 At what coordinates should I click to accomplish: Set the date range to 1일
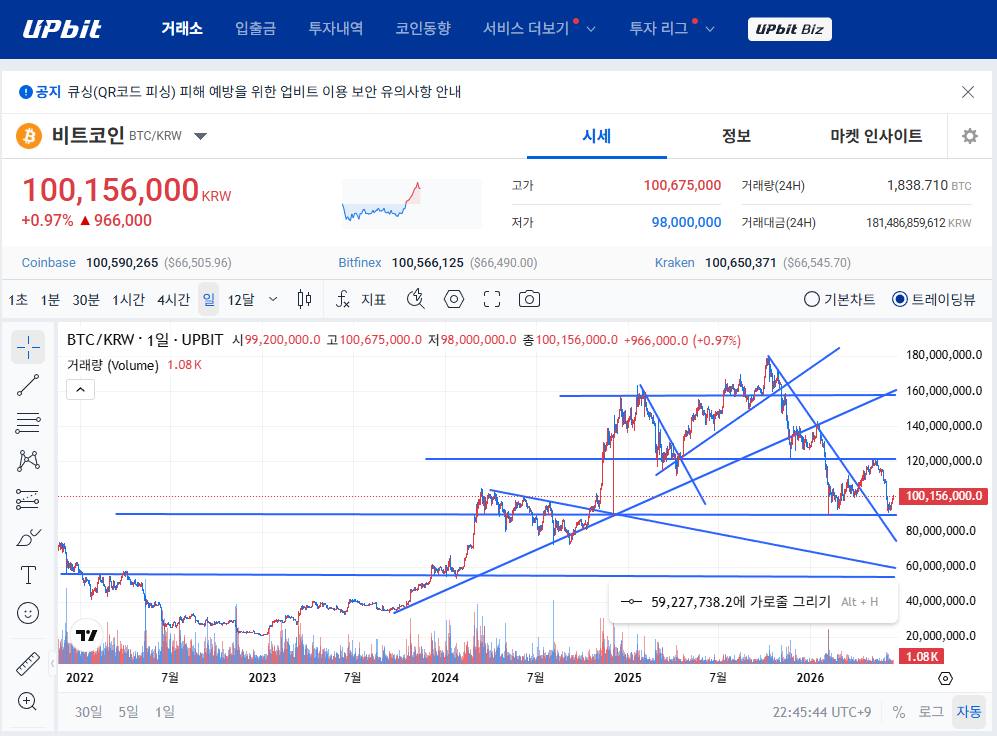[165, 712]
